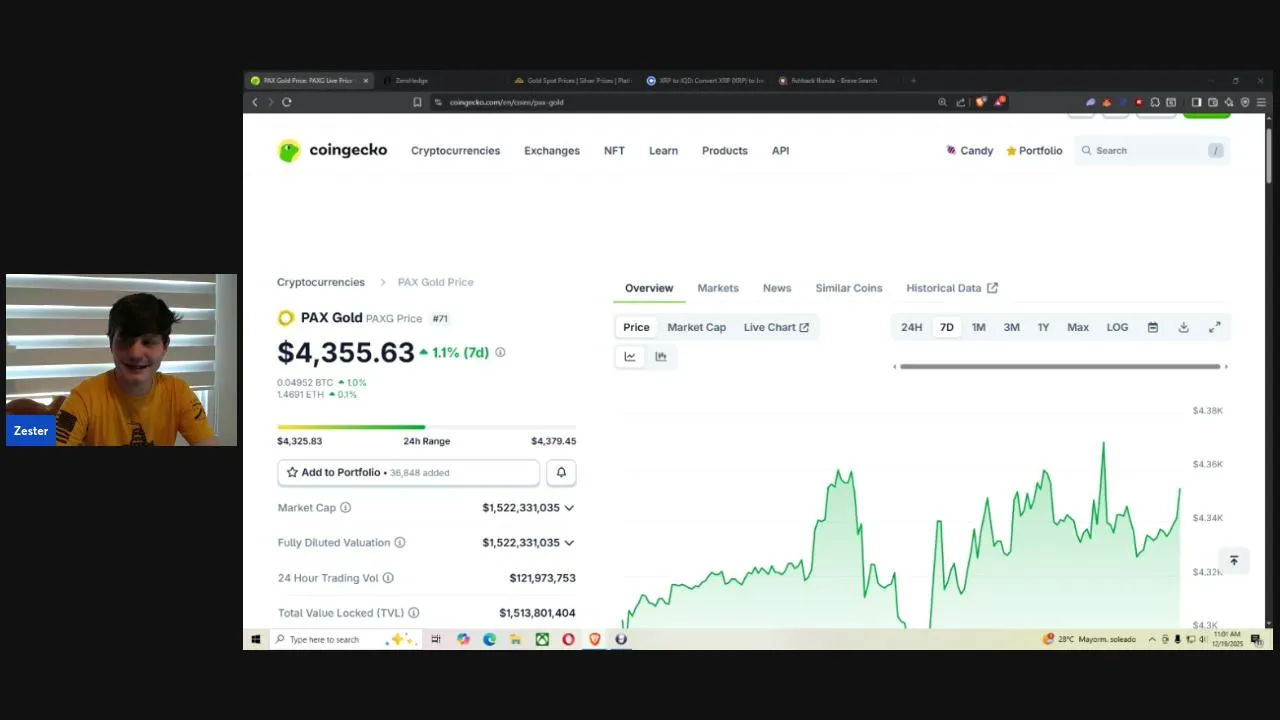Open Microsoft Edge from taskbar
1280x720 pixels.
tap(489, 639)
